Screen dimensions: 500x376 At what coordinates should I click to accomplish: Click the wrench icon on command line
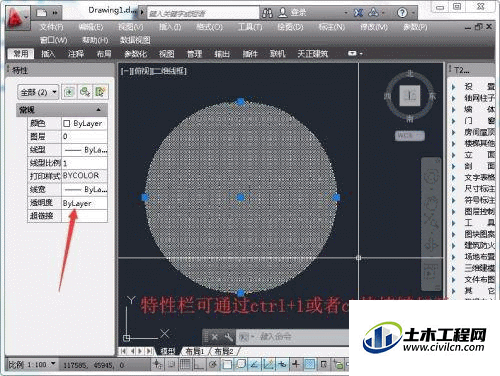(x=229, y=337)
